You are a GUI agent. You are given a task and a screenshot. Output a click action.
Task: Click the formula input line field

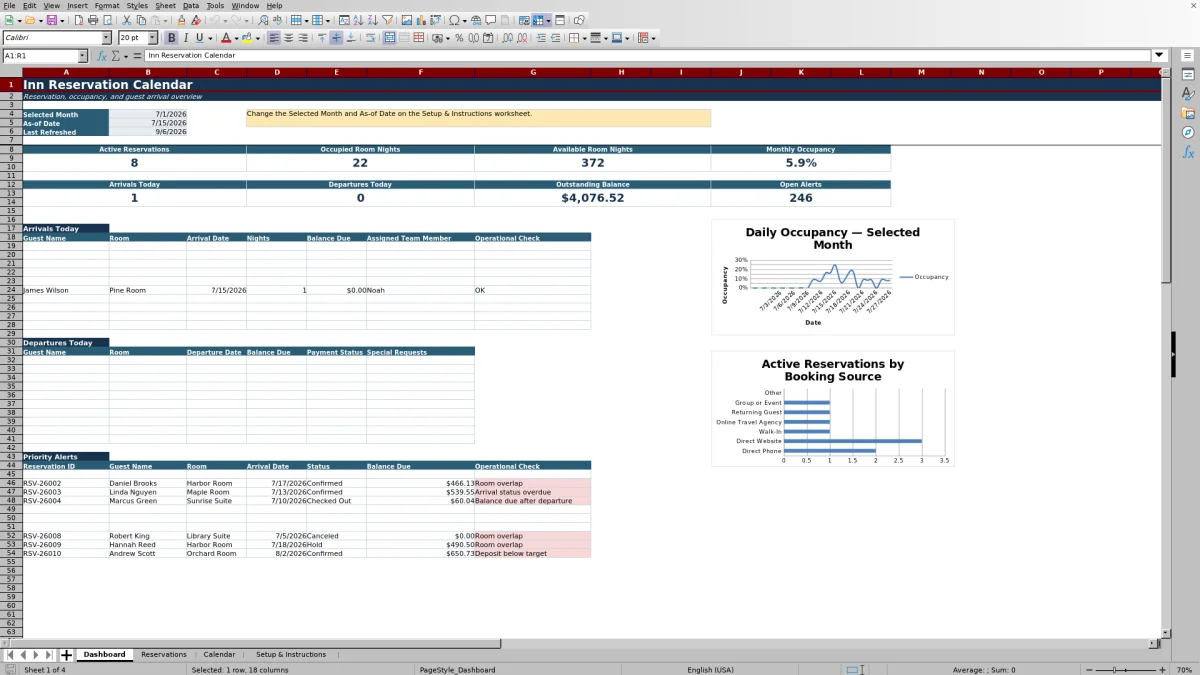648,56
